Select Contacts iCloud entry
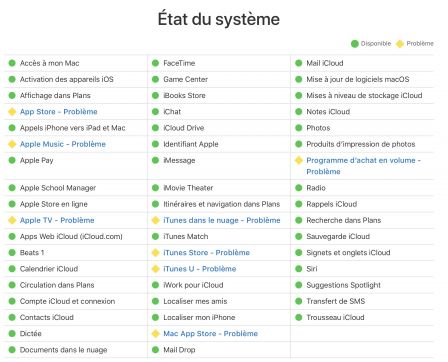Screen dimensions: 448x362 (x=47, y=317)
